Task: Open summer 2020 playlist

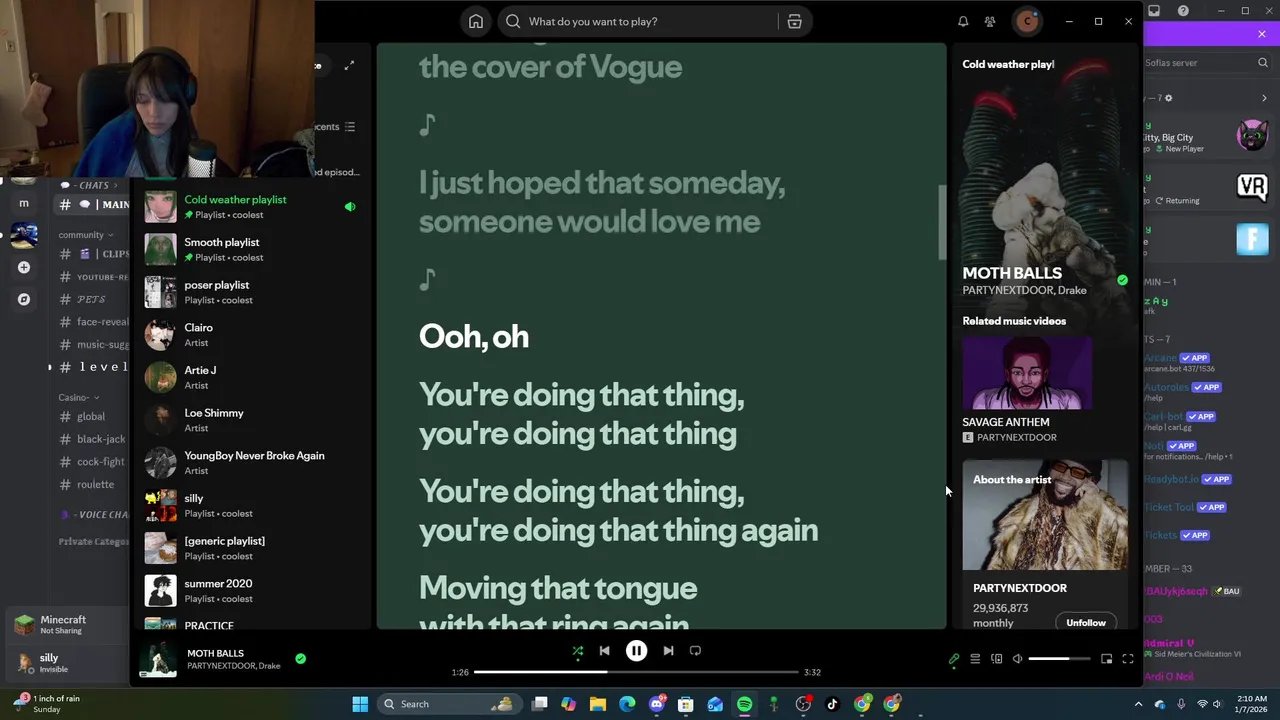Action: pyautogui.click(x=250, y=591)
